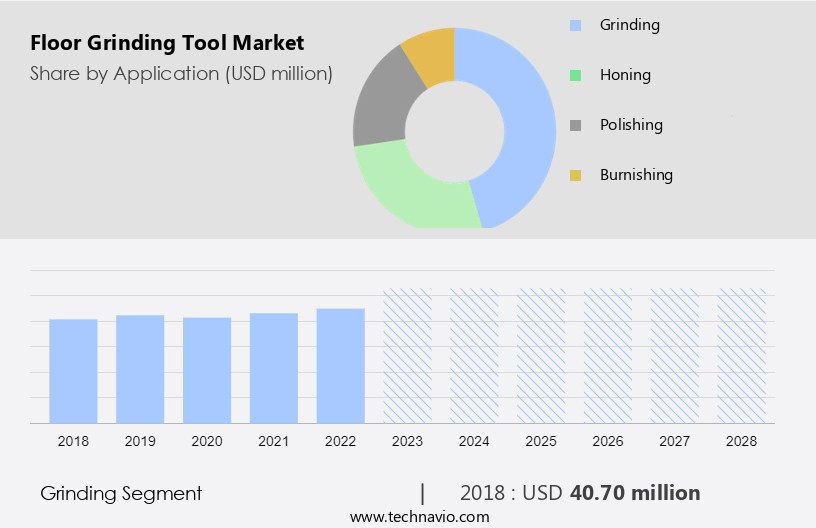Click the yellow Burnishing legend swatch
This screenshot has width=816, height=528.
[575, 175]
